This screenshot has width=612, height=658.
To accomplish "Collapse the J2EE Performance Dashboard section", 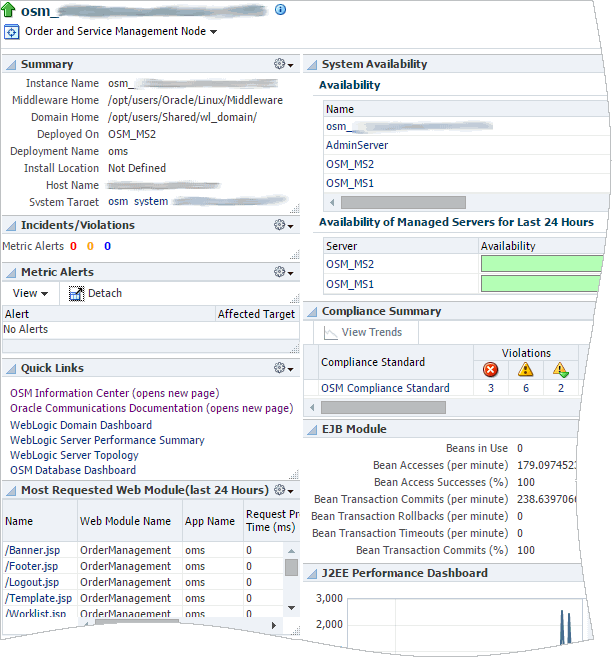I will pyautogui.click(x=312, y=574).
